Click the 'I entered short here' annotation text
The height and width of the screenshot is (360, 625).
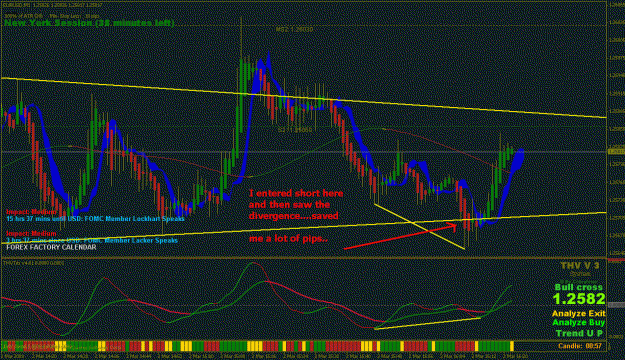pos(296,194)
